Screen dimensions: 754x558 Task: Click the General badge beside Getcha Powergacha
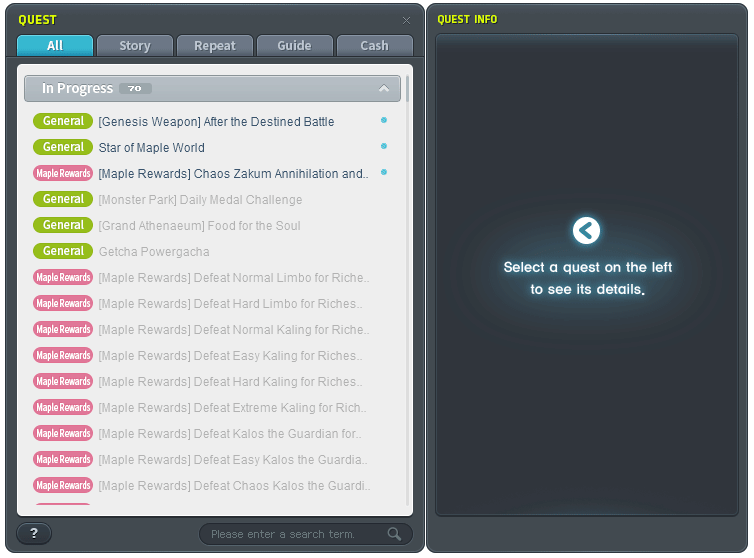click(x=63, y=251)
